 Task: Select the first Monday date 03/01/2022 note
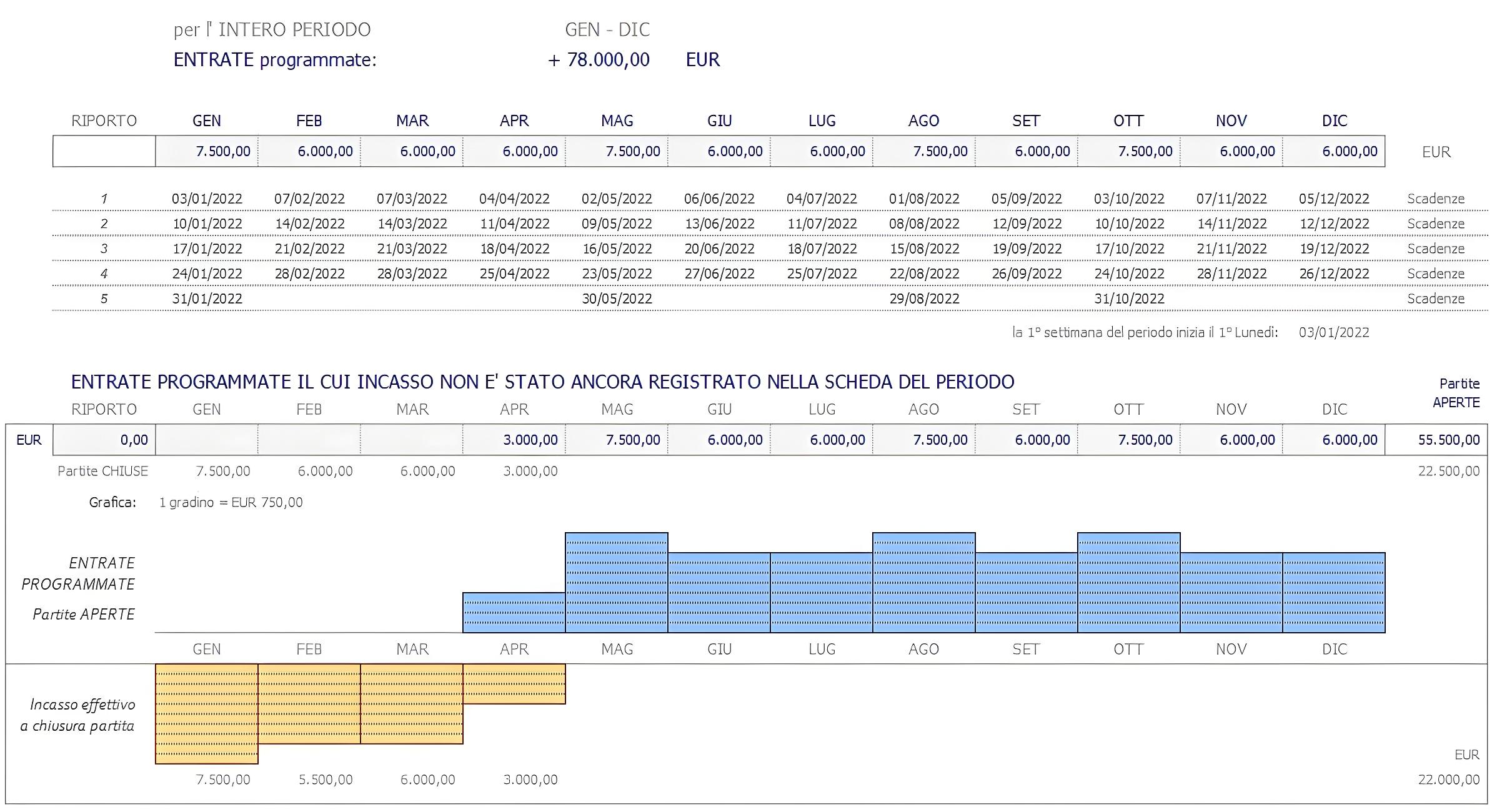[1334, 332]
